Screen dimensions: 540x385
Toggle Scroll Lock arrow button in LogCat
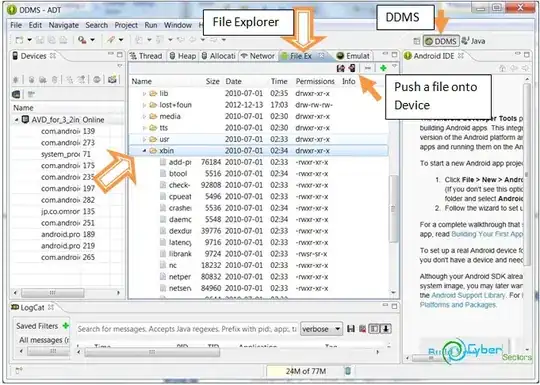click(385, 329)
